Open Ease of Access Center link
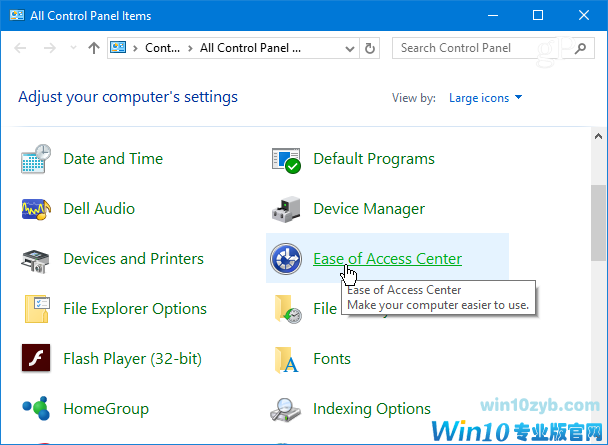 [387, 259]
